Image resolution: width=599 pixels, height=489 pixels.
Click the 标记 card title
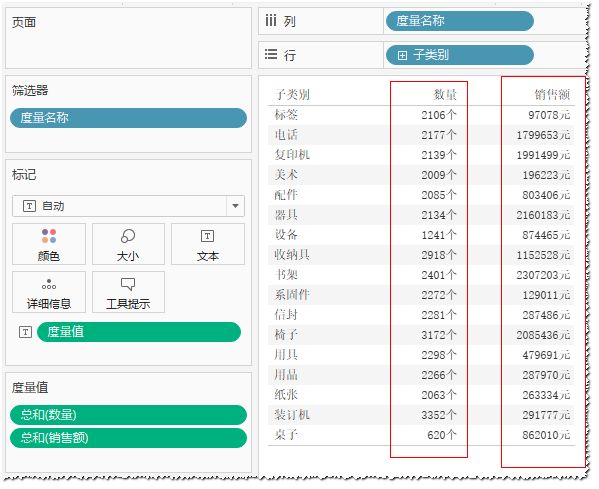[x=24, y=175]
